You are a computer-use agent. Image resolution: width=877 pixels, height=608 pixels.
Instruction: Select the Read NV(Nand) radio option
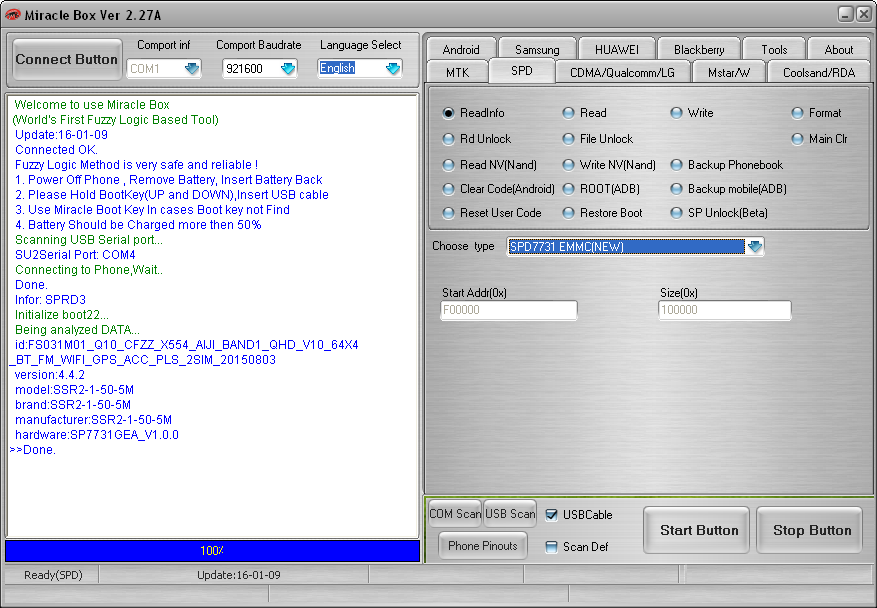[x=489, y=165]
